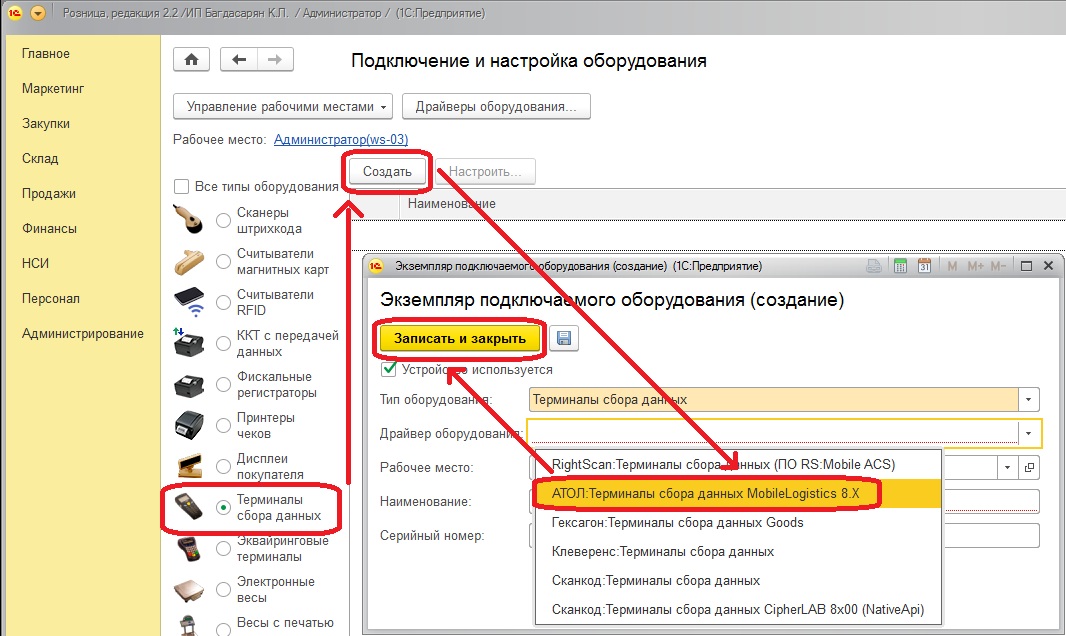1066x636 pixels.
Task: Click the RFID reader icon
Action: [x=189, y=302]
